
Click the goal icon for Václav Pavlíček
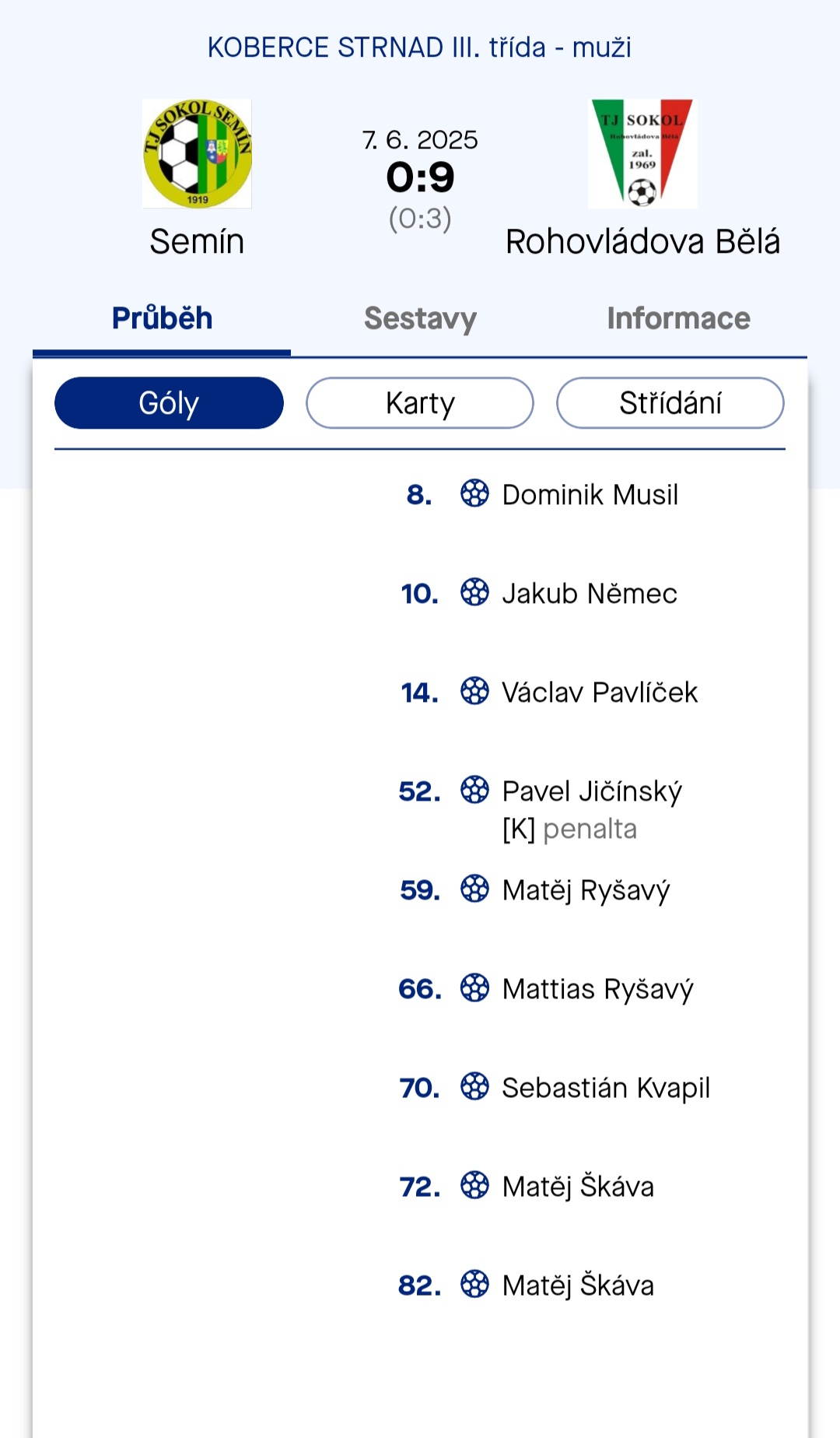tap(474, 691)
